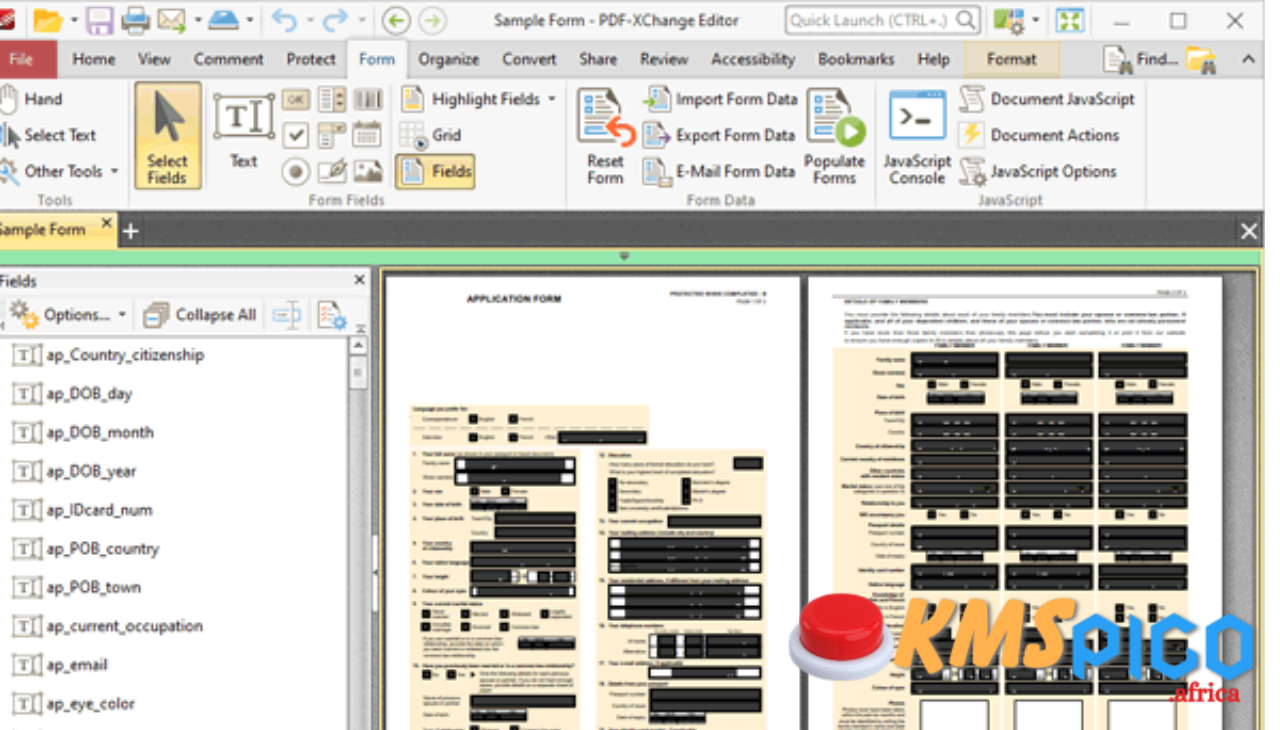Close the Fields pane

(359, 281)
